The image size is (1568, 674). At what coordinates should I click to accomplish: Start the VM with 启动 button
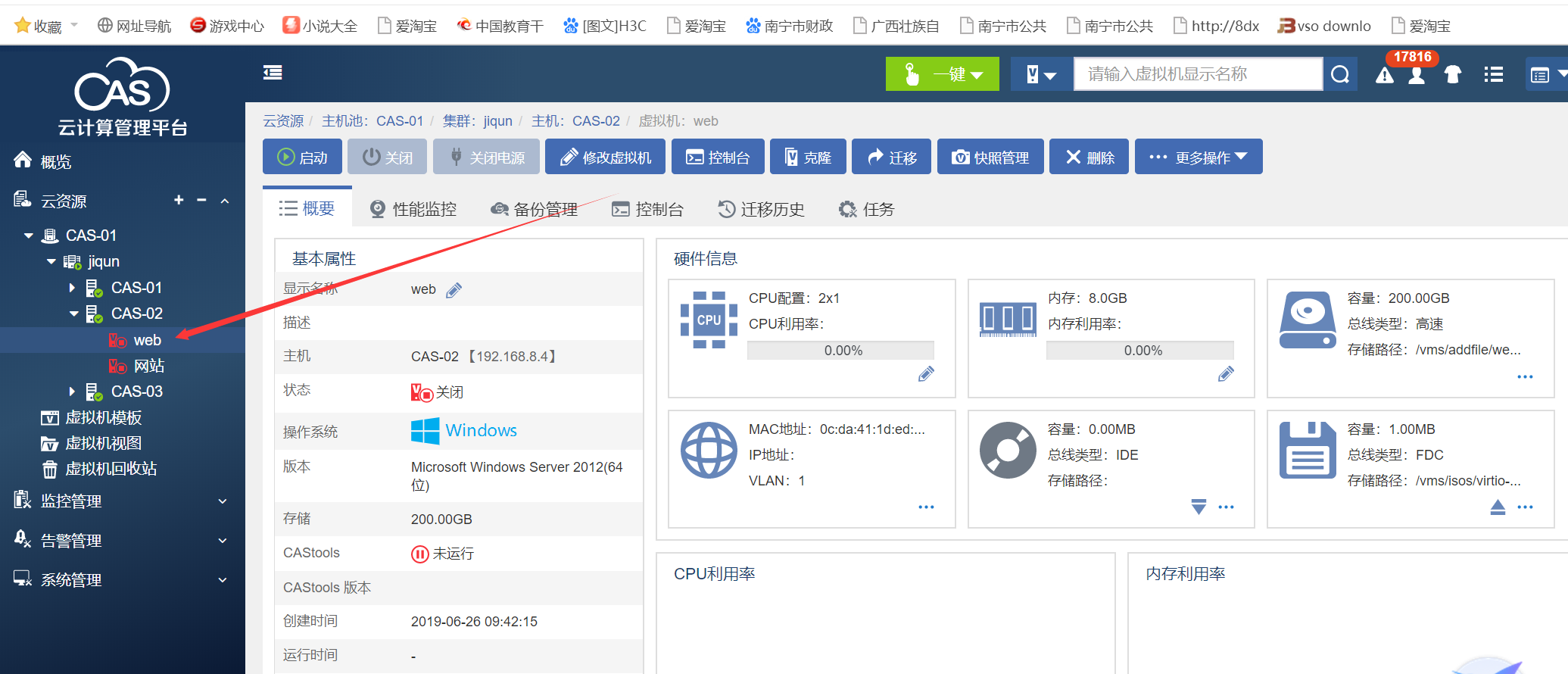point(302,157)
